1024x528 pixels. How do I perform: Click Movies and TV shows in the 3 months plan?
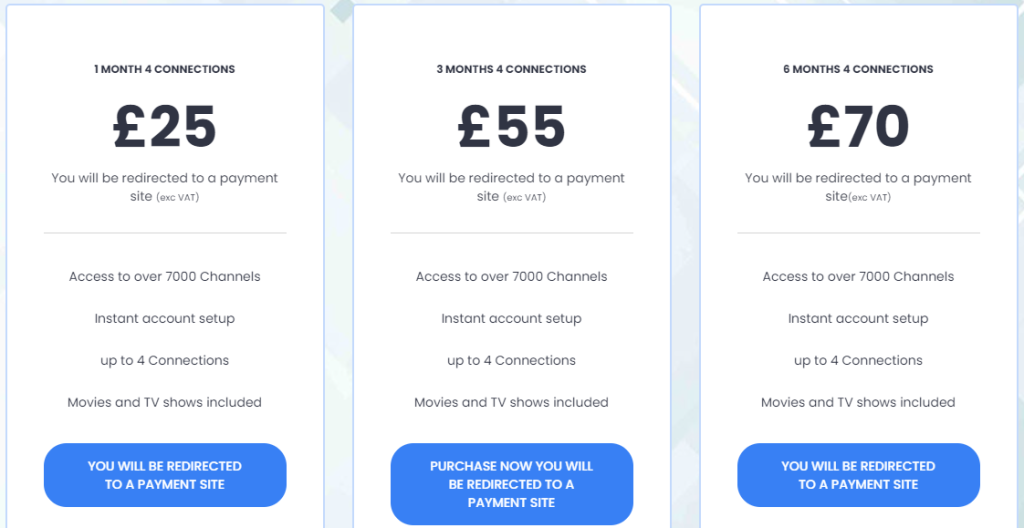[x=511, y=402]
